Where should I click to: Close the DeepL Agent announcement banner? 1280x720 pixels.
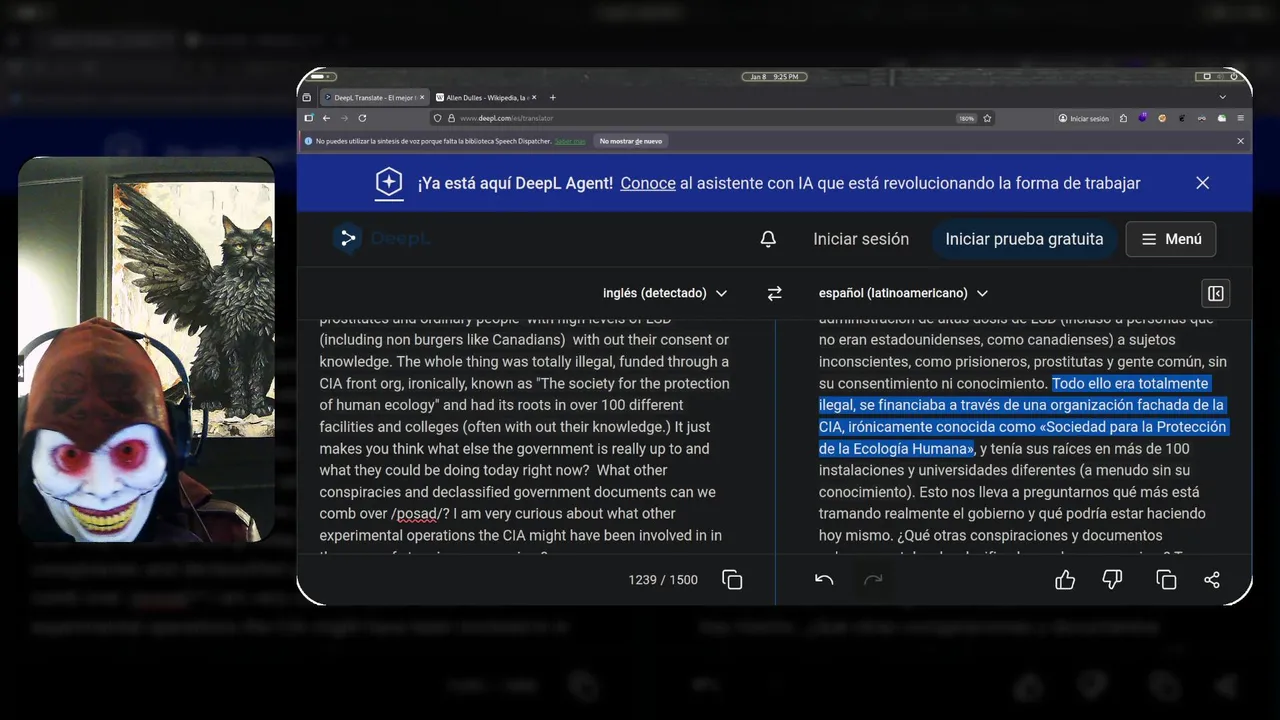coord(1203,183)
